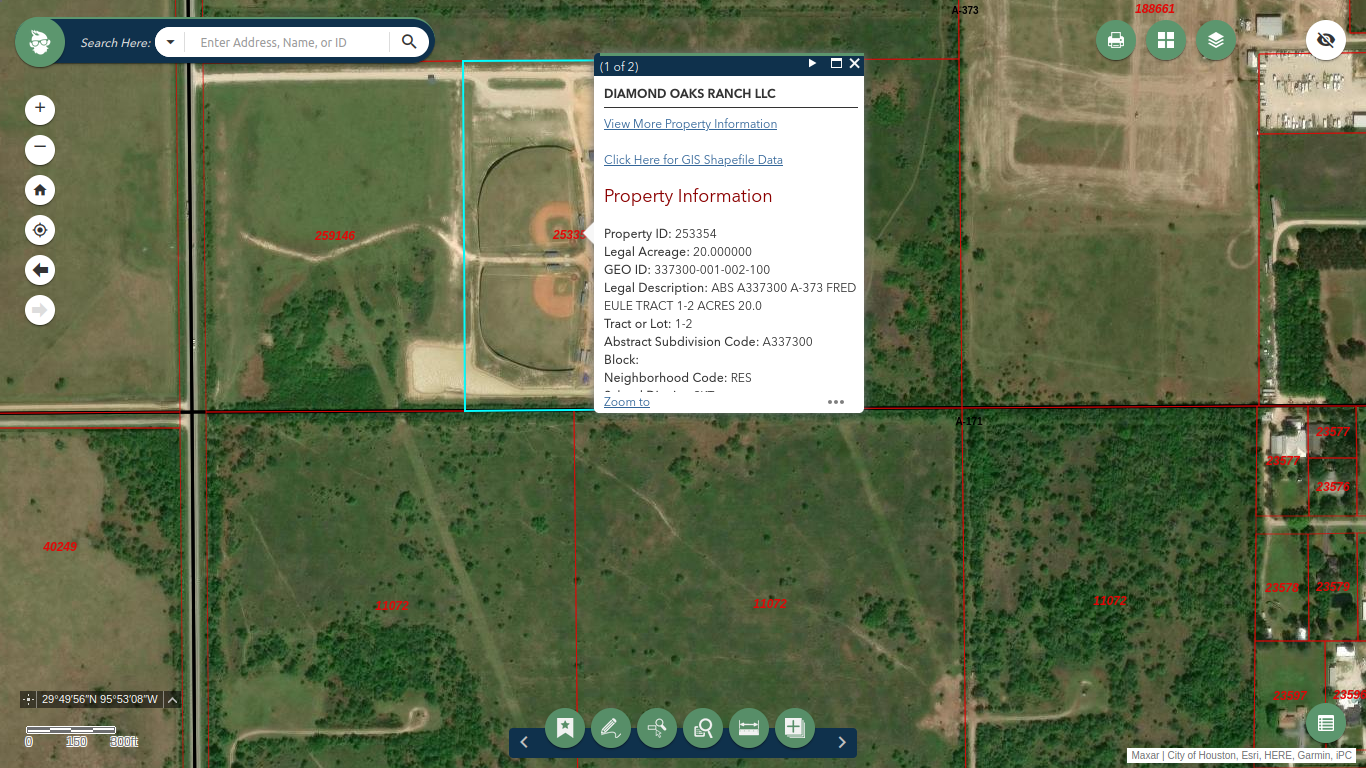The height and width of the screenshot is (768, 1366).
Task: Toggle the crossed-eye visibility button
Action: 1326,40
